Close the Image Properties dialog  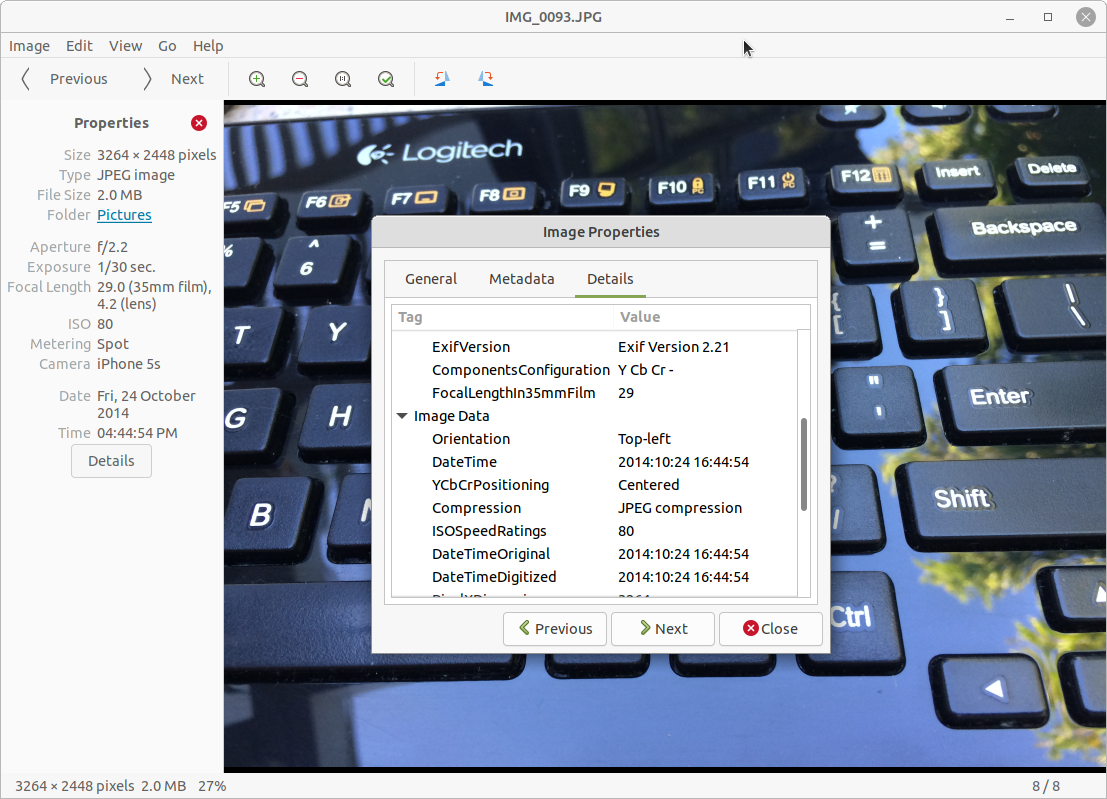[771, 629]
